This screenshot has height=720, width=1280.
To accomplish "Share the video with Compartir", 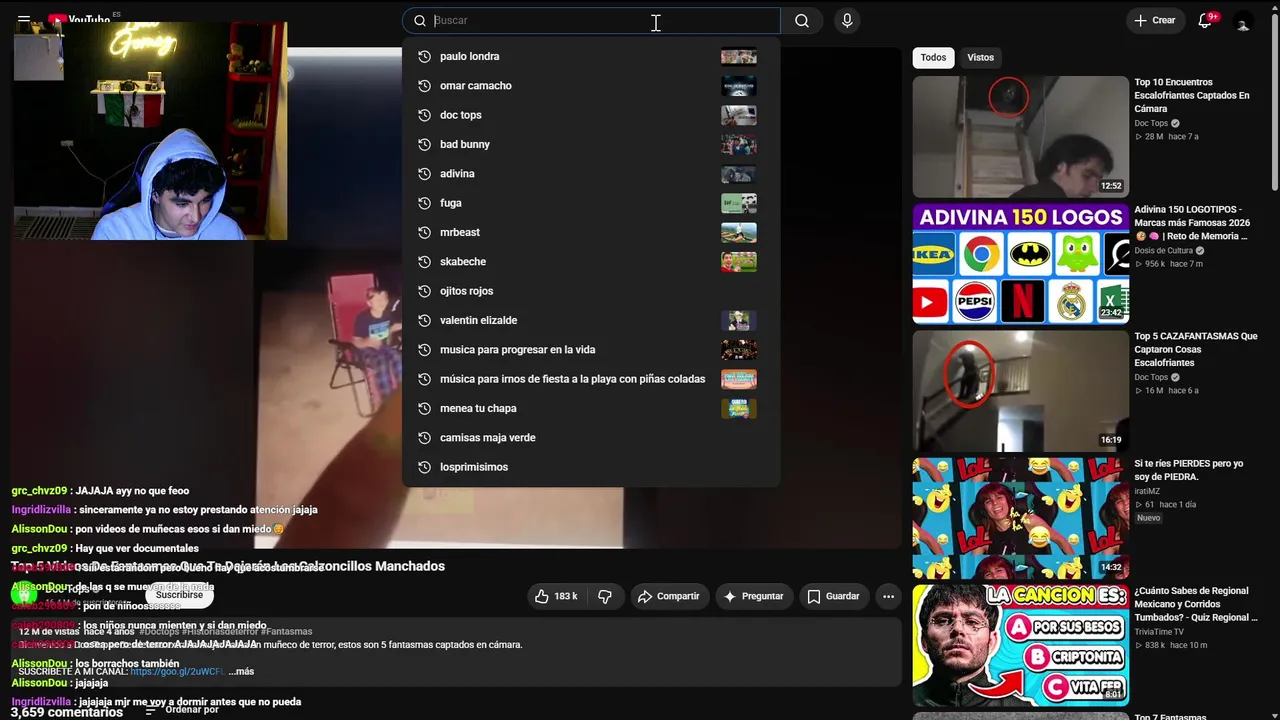I will [669, 596].
